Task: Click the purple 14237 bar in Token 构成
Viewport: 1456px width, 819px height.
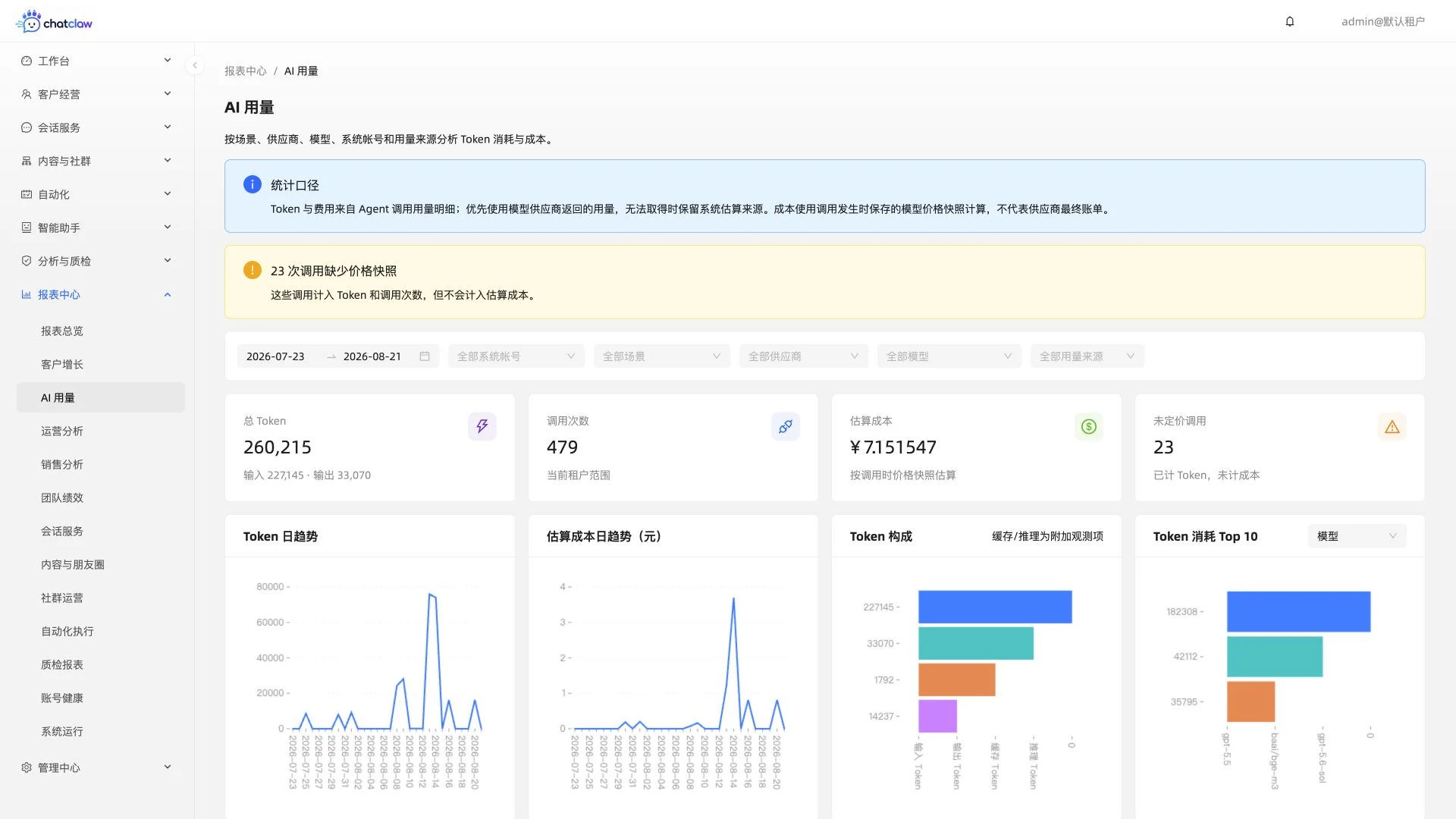Action: click(x=938, y=716)
